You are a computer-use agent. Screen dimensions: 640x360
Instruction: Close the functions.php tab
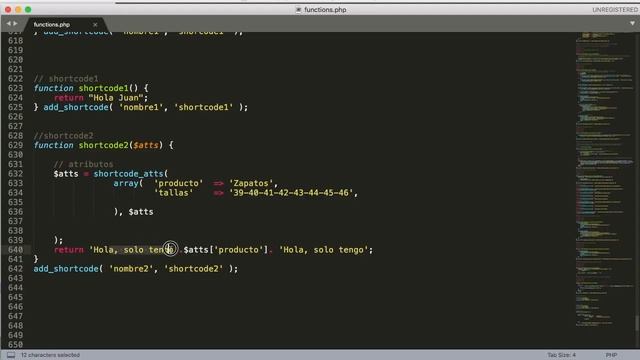[x=95, y=24]
